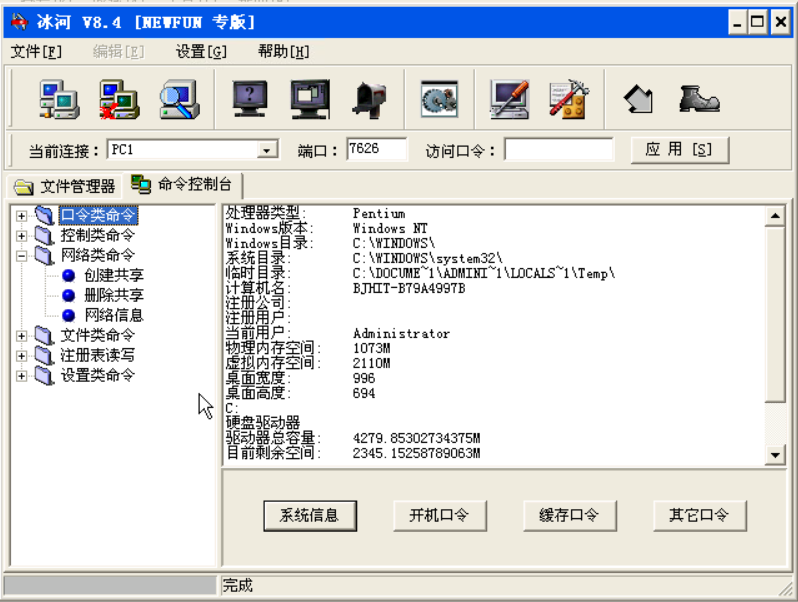The width and height of the screenshot is (798, 602).
Task: Select the 网络信息 tree item
Action: [x=114, y=316]
